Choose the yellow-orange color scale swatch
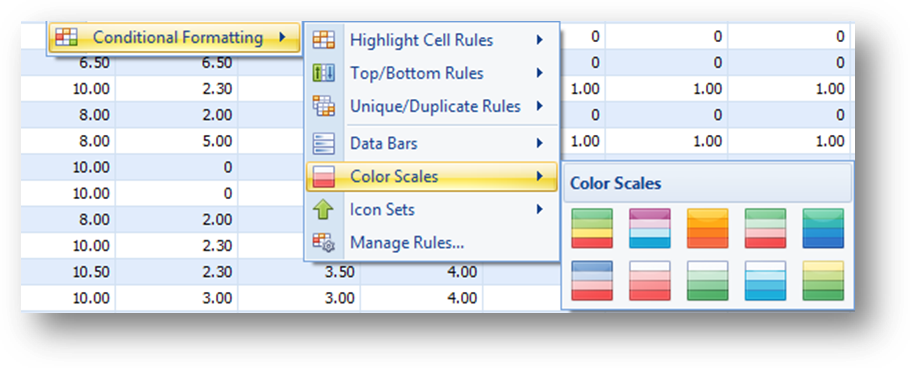Image resolution: width=910 pixels, height=368 pixels. (x=707, y=229)
